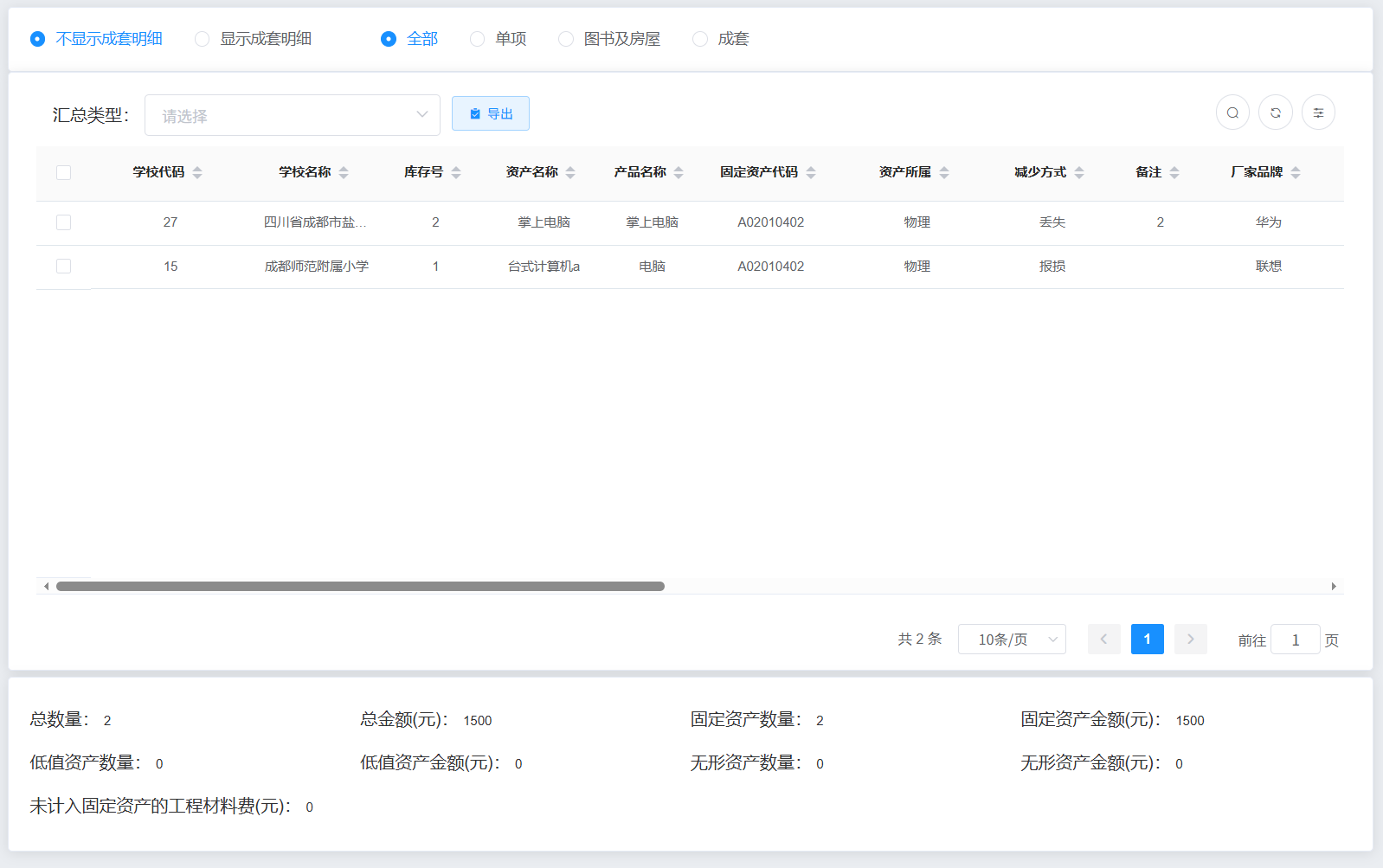1383x868 pixels.
Task: Check the select-all header checkbox
Action: (63, 172)
